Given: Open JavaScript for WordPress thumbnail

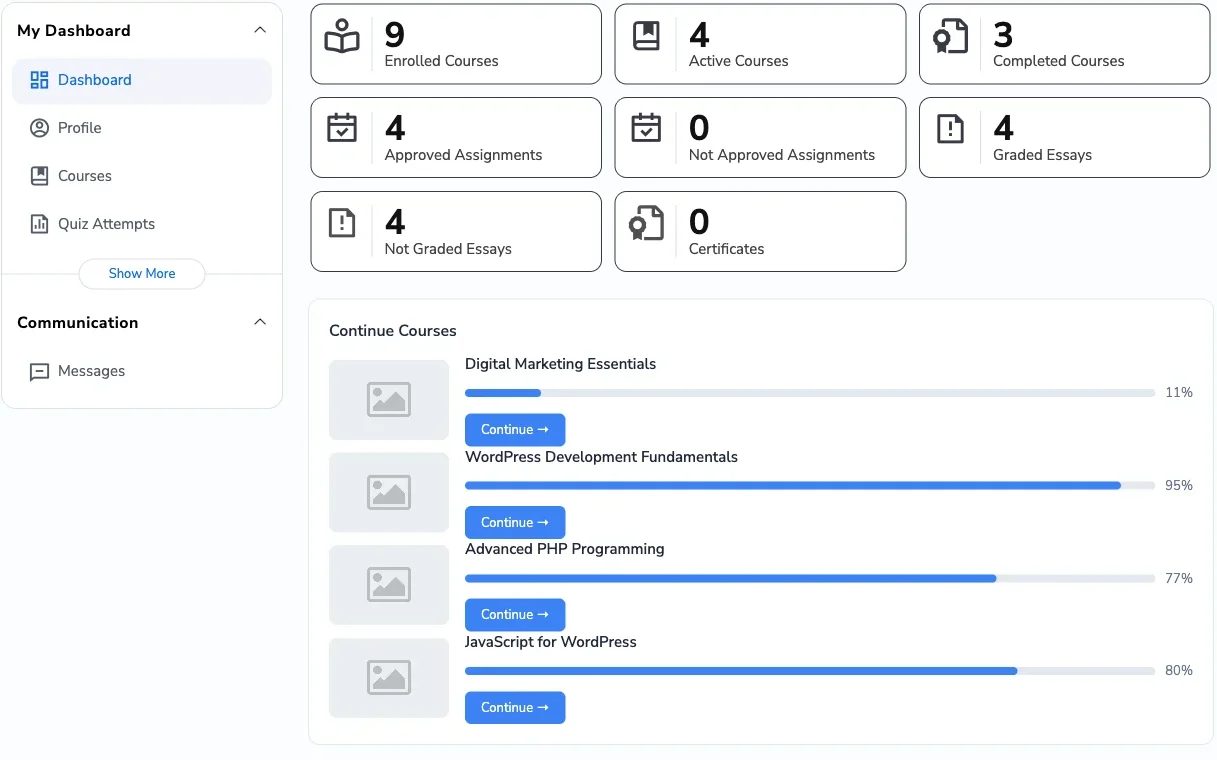Looking at the screenshot, I should pos(389,678).
